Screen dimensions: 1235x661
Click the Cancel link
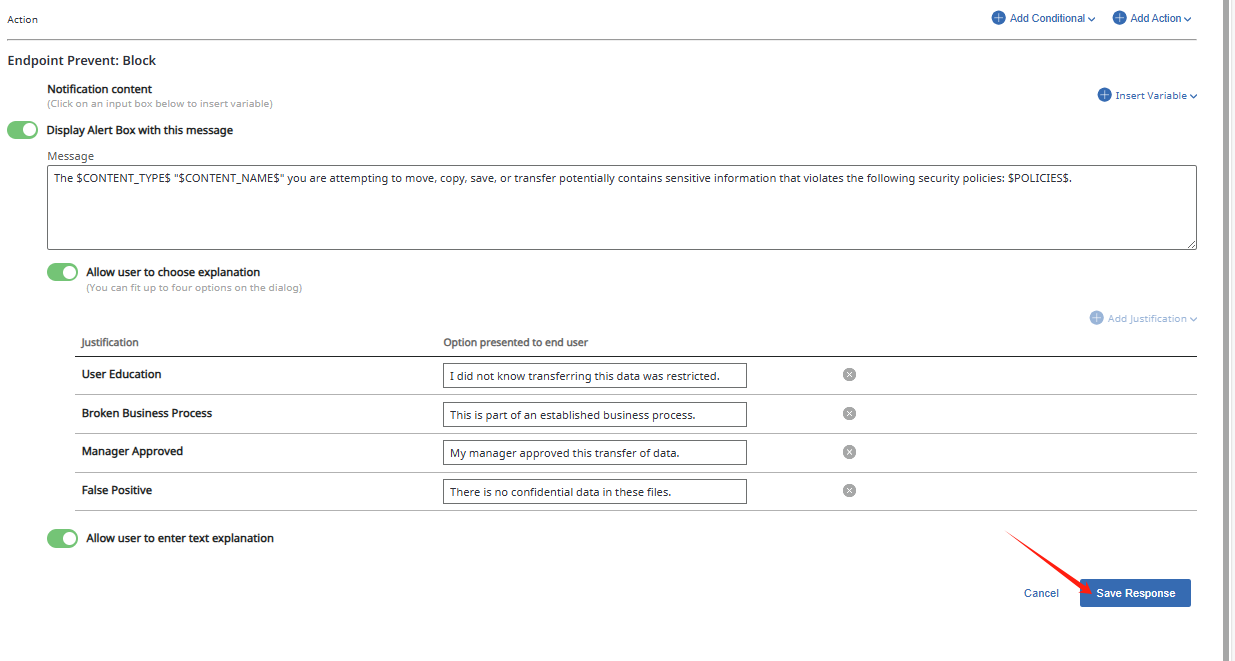(x=1041, y=593)
